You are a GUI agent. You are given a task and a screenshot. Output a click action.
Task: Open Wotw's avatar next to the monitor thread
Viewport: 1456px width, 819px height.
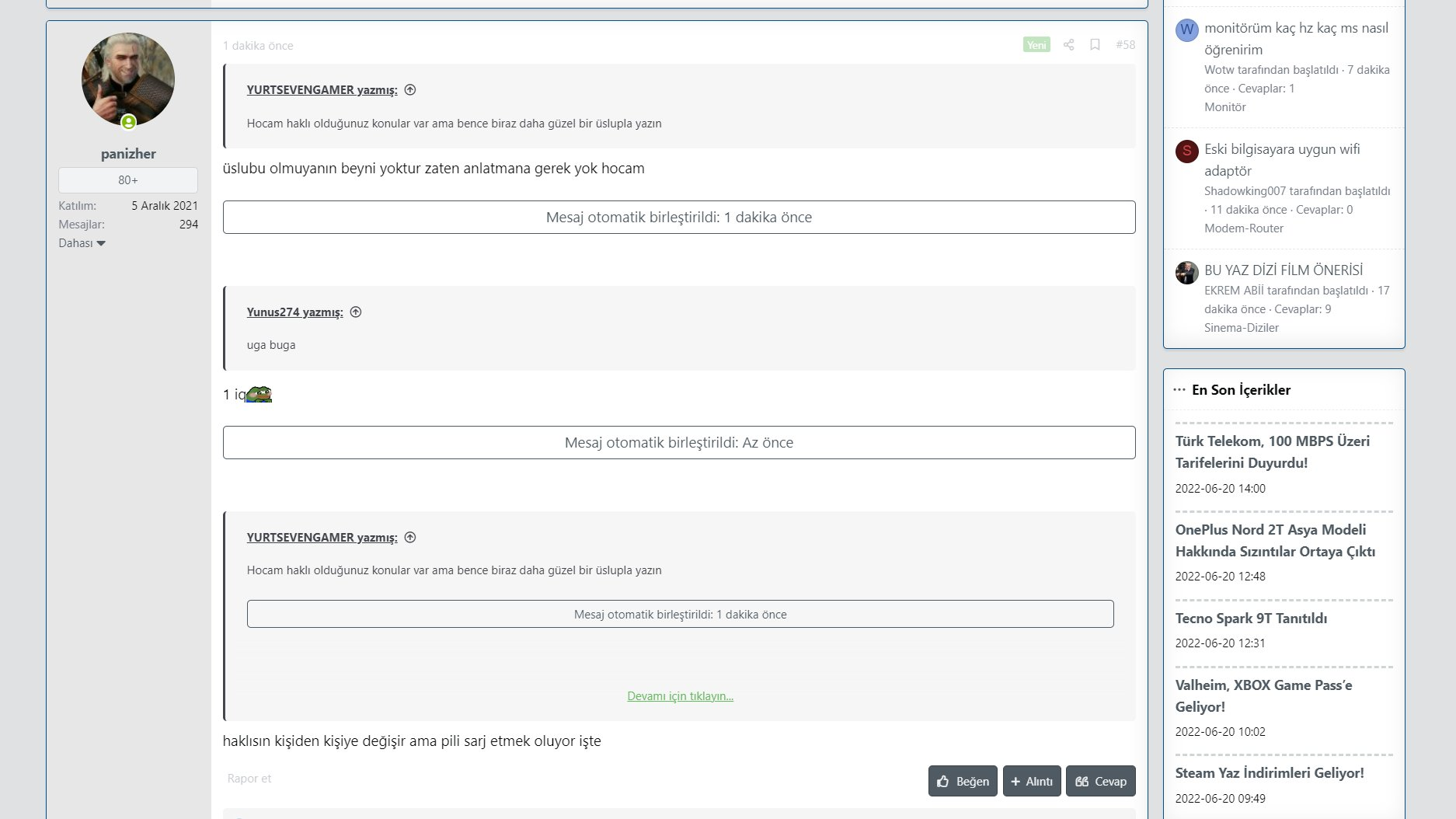1186,30
